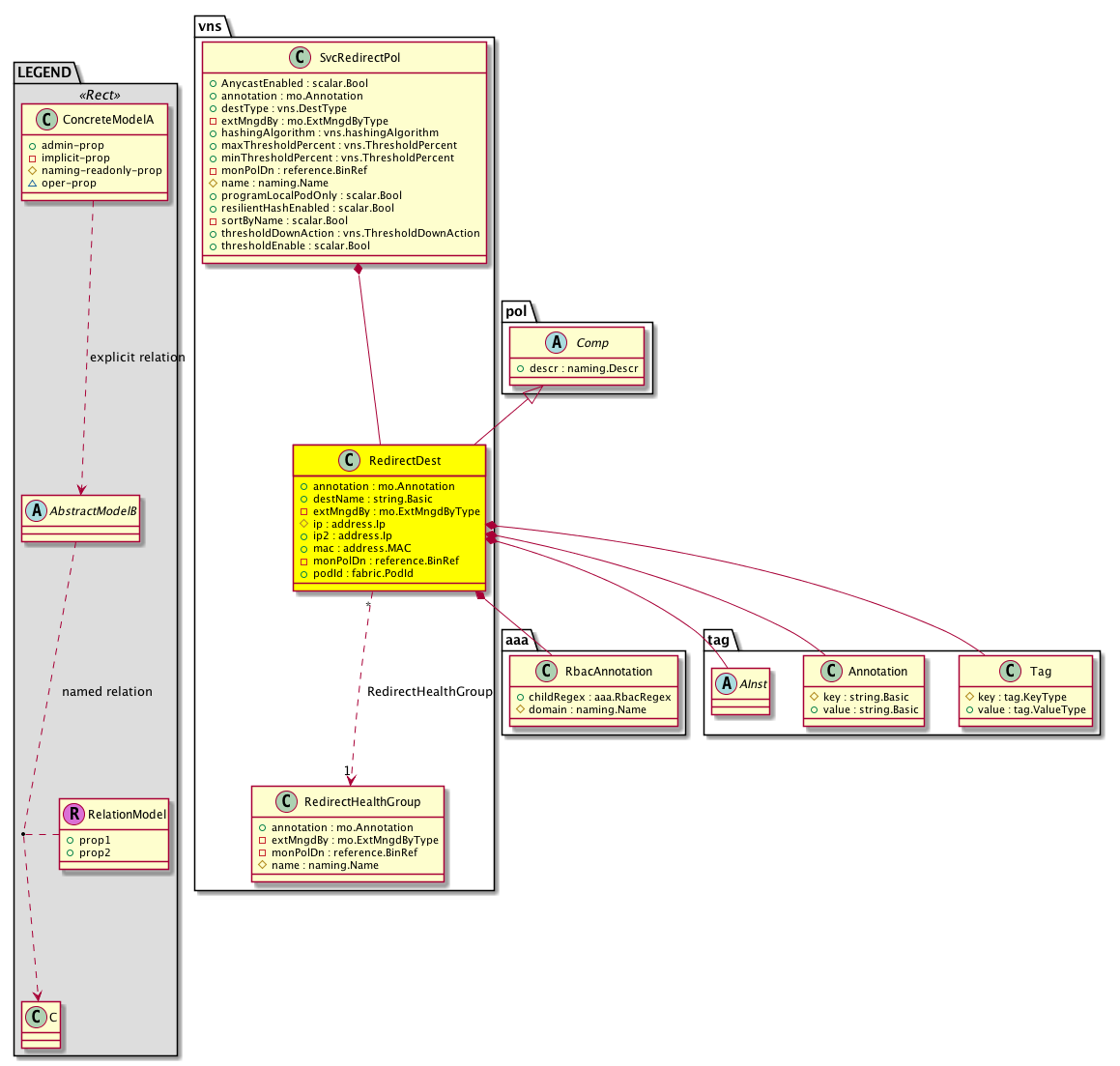The height and width of the screenshot is (1066, 1120).
Task: Click the RedirectHealthGroup relation label
Action: coord(429,692)
